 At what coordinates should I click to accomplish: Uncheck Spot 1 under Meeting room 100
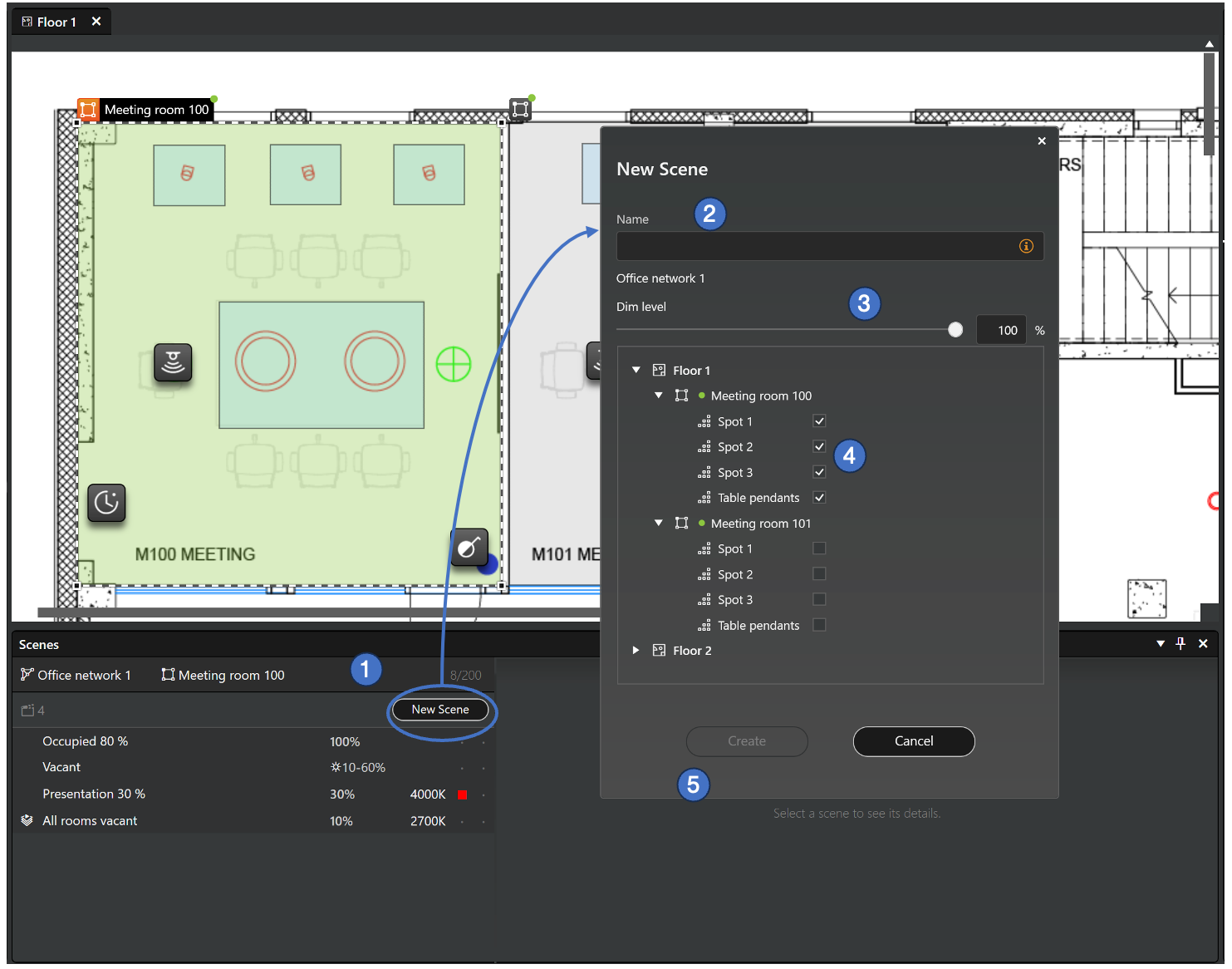click(819, 421)
